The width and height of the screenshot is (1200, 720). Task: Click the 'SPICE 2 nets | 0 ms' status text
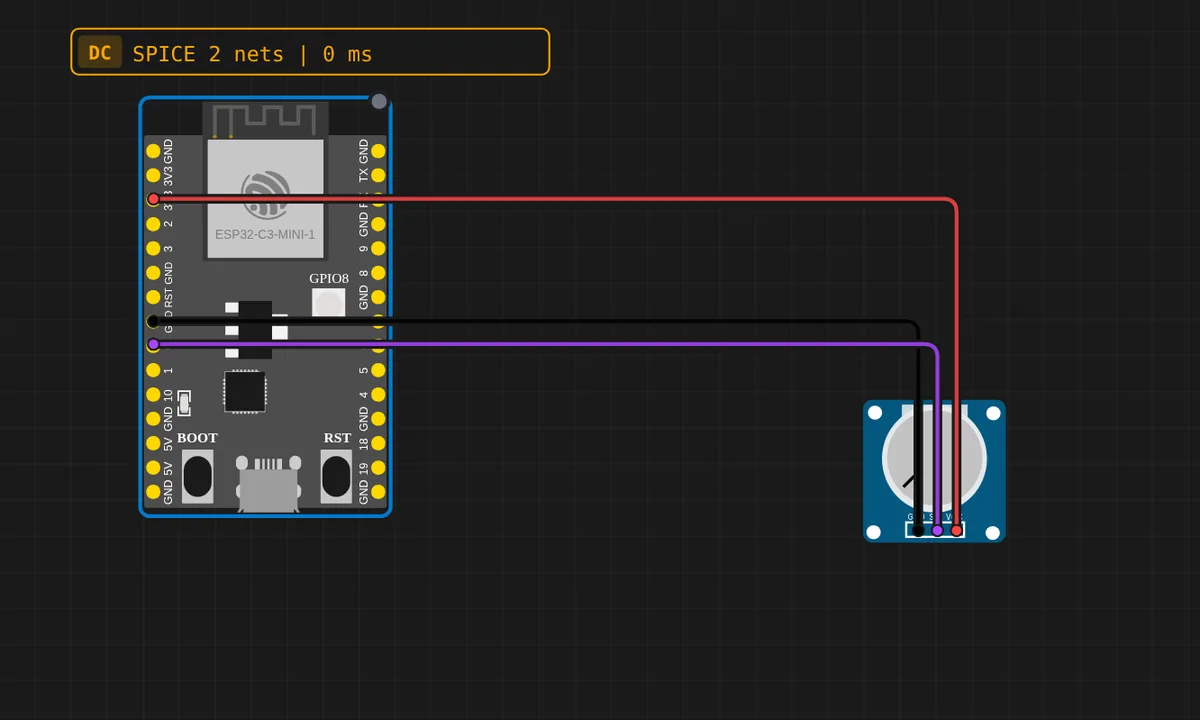coord(252,54)
